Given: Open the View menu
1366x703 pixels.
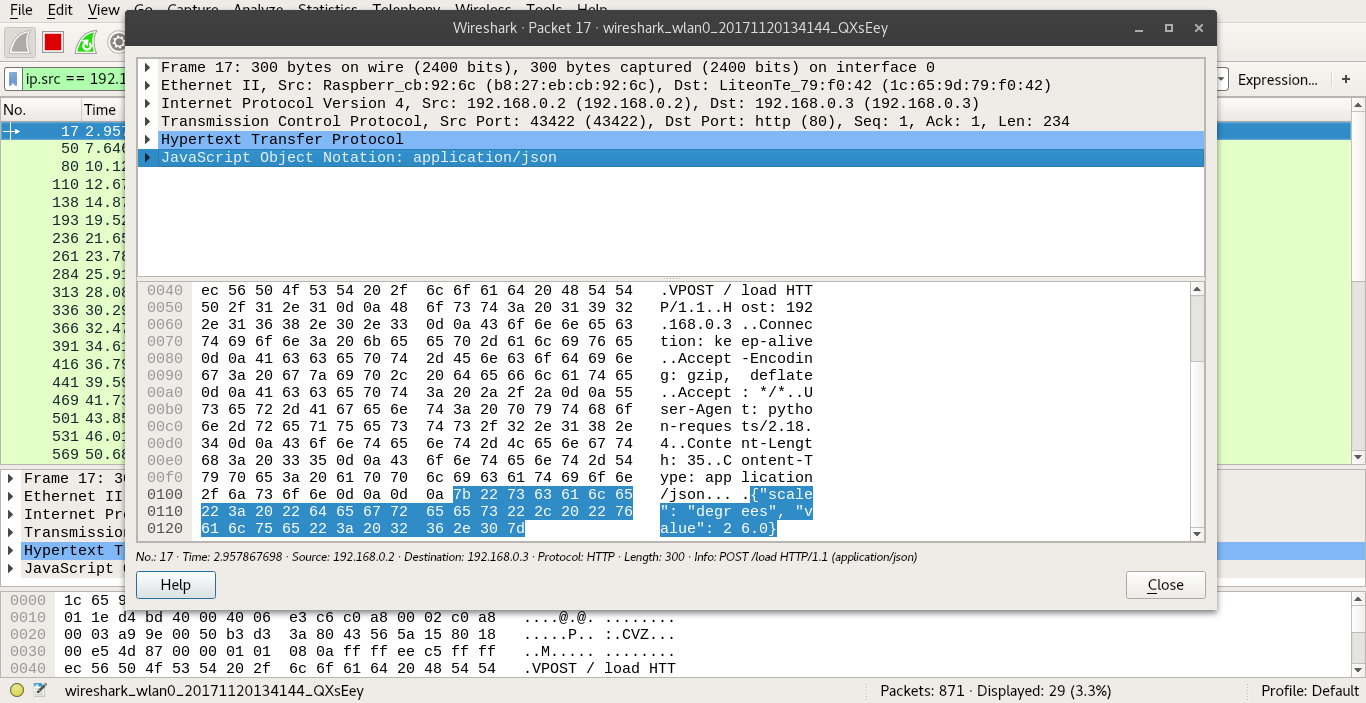Looking at the screenshot, I should [x=103, y=10].
